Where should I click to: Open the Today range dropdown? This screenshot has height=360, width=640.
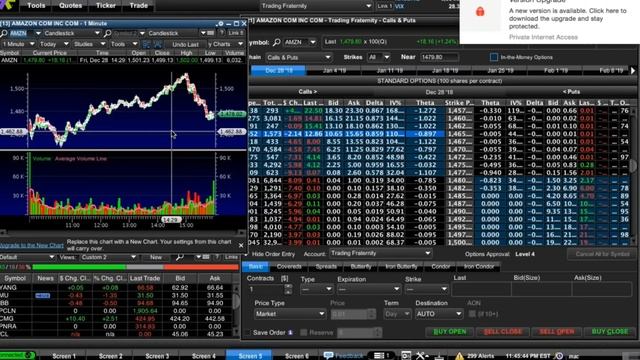(54, 44)
